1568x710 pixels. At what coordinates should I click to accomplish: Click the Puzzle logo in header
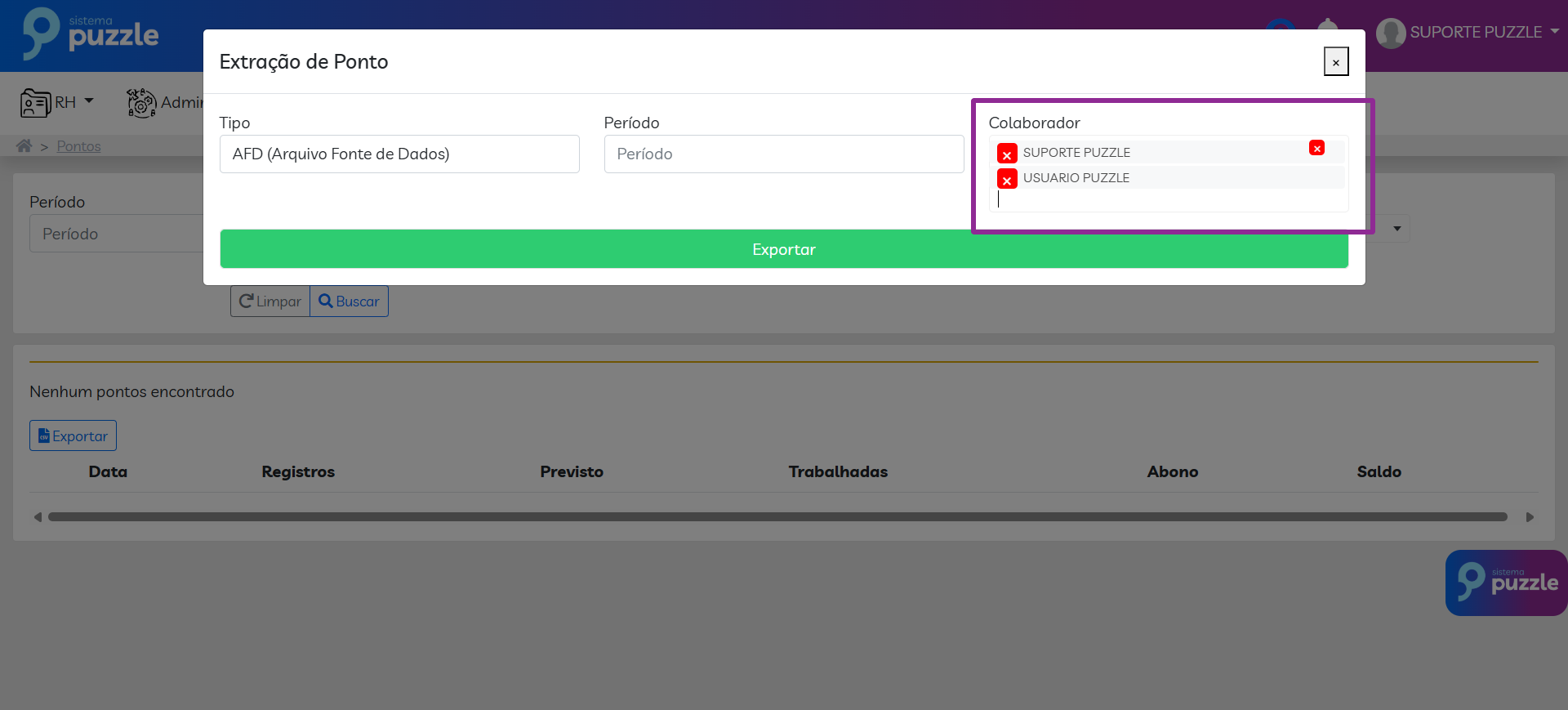tap(91, 34)
